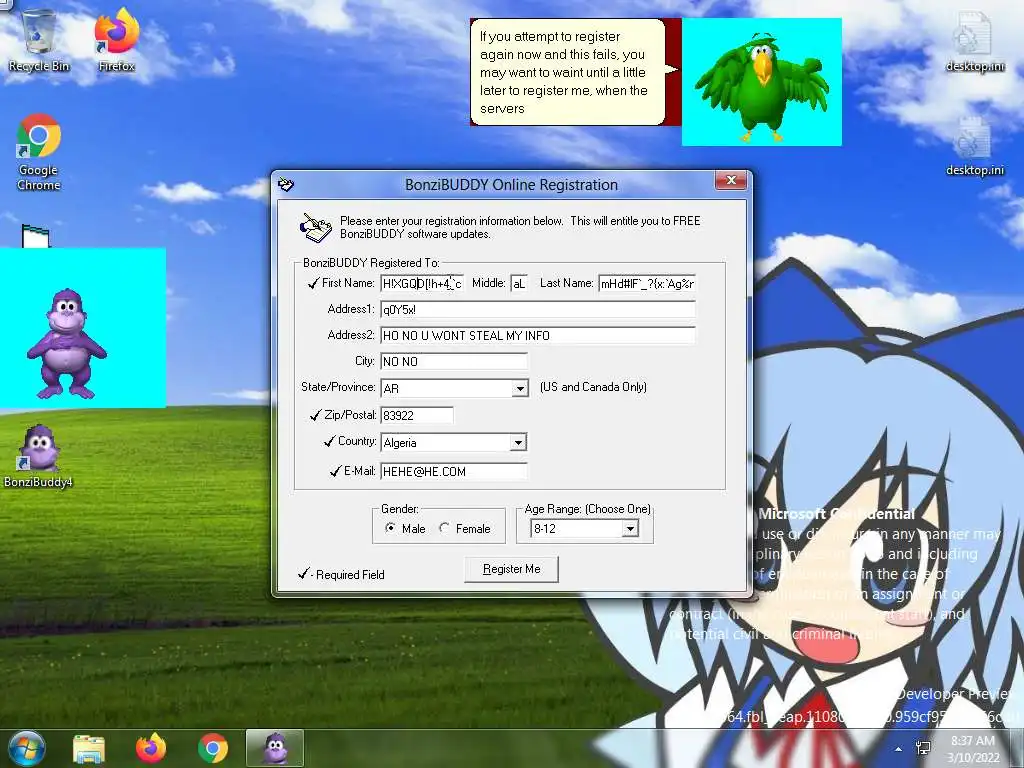
Task: Click the upper desktop.ini file icon
Action: 974,40
